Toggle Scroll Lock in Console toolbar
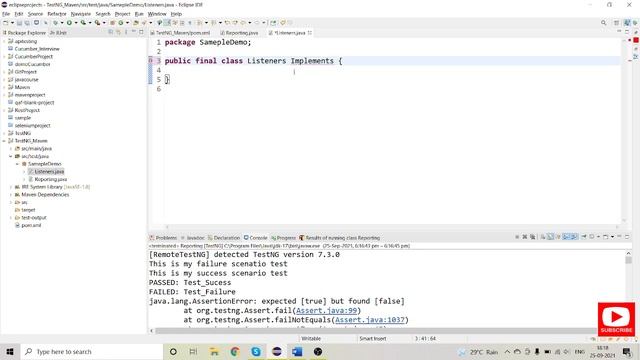This screenshot has width=640, height=360. [x=550, y=237]
